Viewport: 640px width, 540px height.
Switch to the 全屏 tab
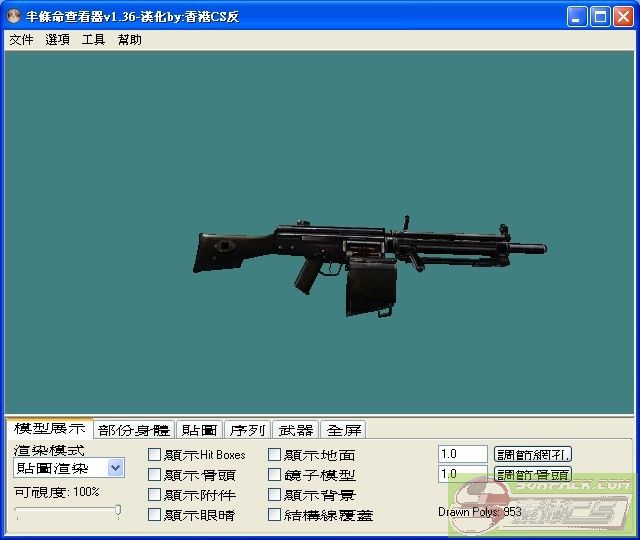tap(343, 430)
